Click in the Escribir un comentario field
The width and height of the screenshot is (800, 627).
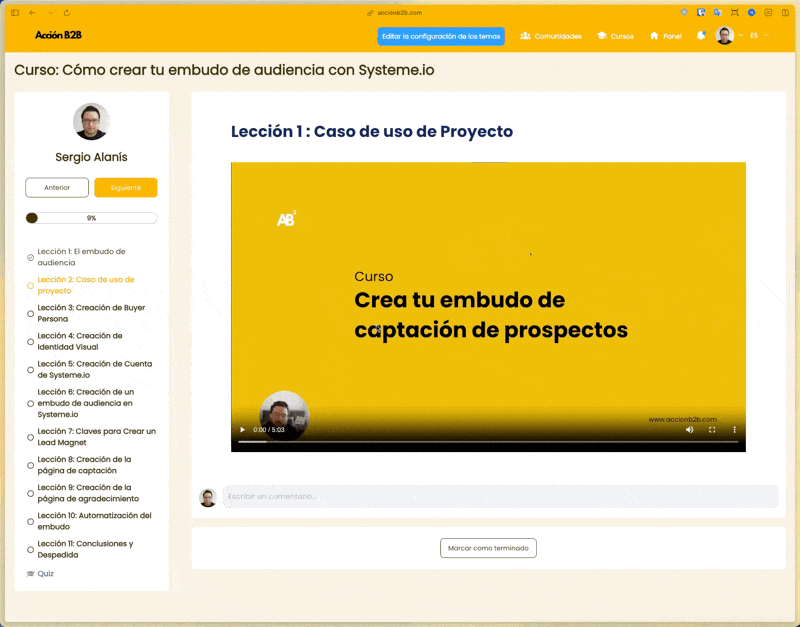[500, 496]
